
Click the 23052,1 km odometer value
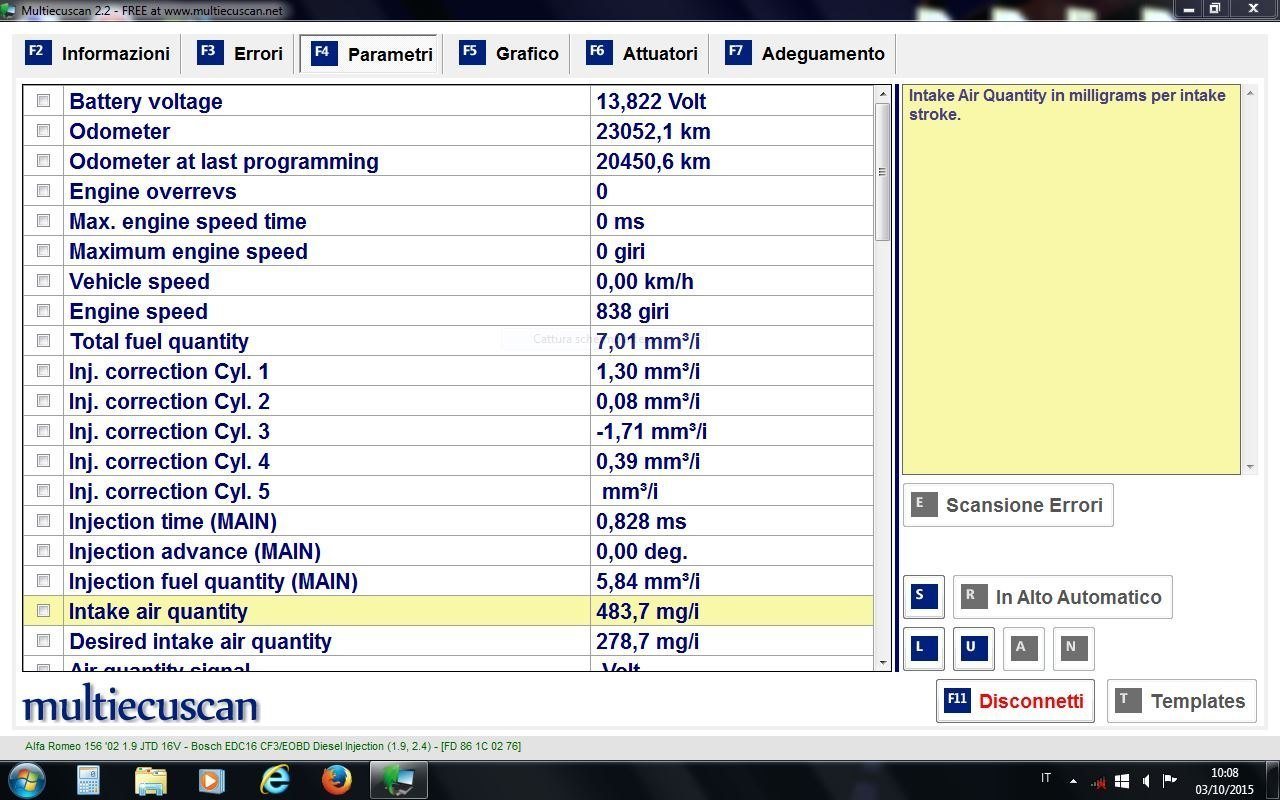point(653,131)
